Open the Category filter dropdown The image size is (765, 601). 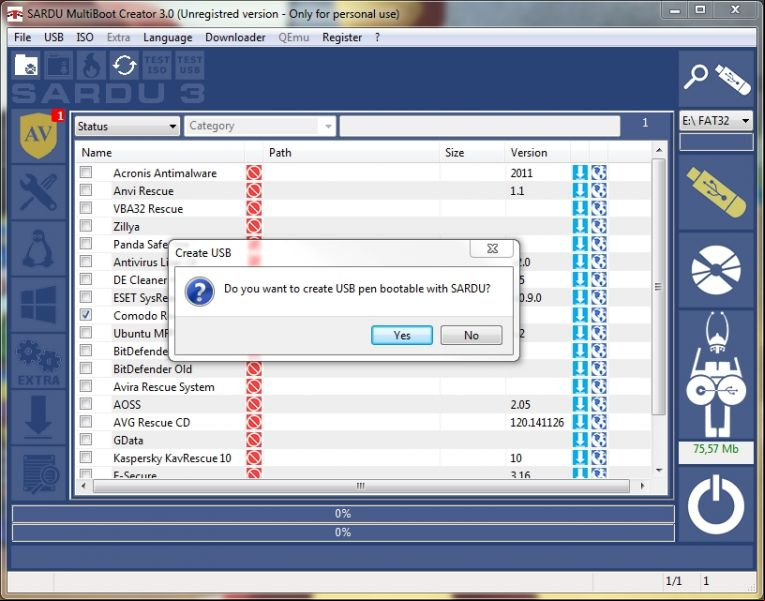click(260, 126)
